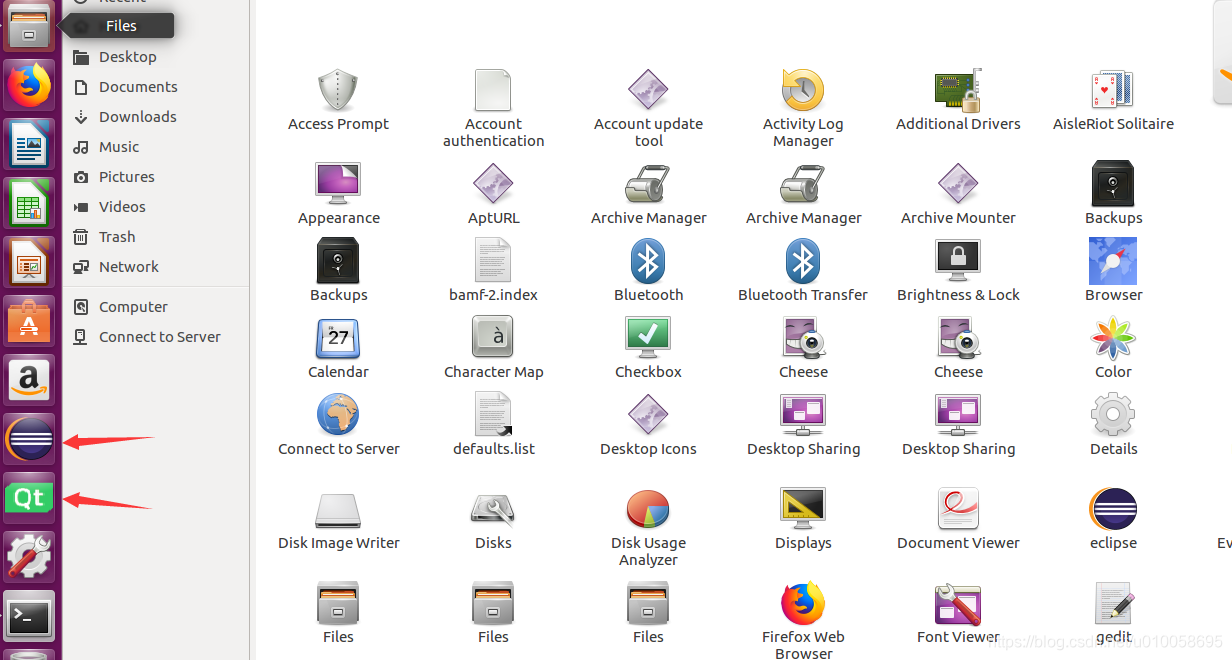Viewport: 1232px width, 660px height.
Task: Select the Details gear icon
Action: tap(1113, 415)
